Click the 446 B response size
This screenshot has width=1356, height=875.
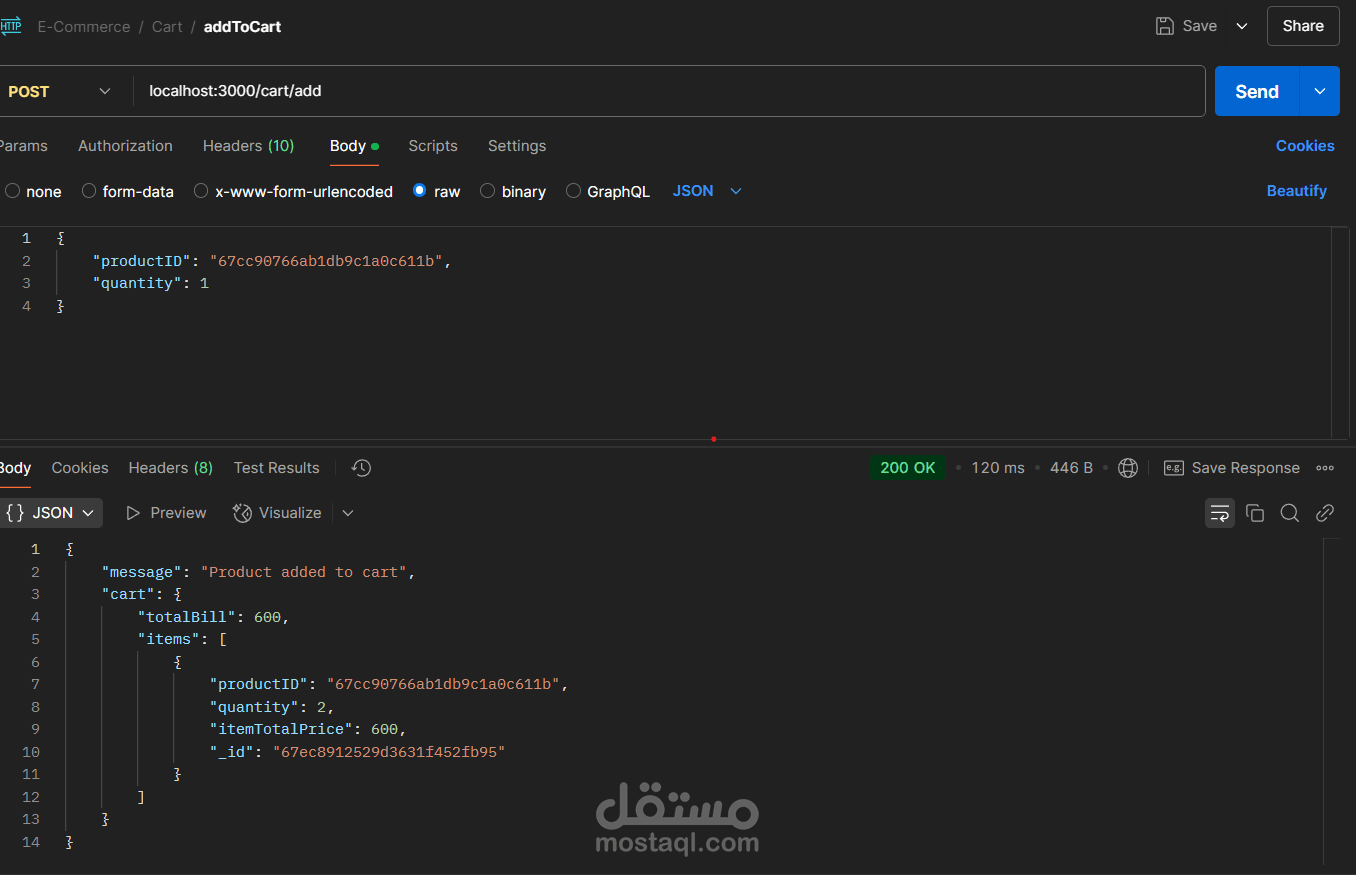pos(1071,468)
